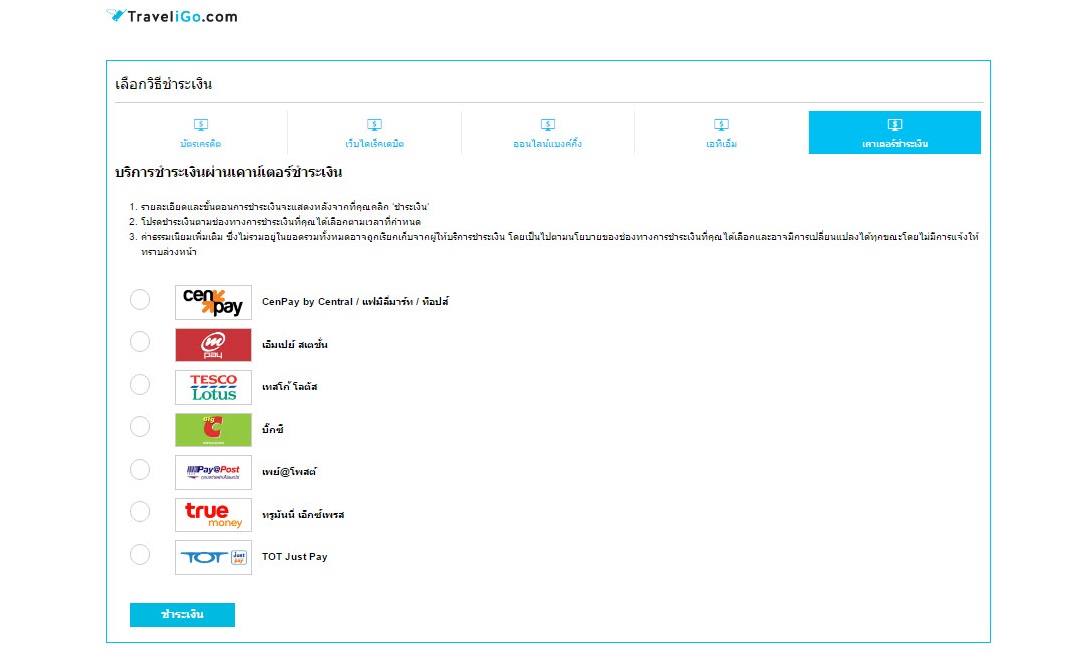The width and height of the screenshot is (1073, 653).
Task: Switch to the ออนไลน์แบงค์กิ้ง (online banking) tab
Action: [x=547, y=133]
